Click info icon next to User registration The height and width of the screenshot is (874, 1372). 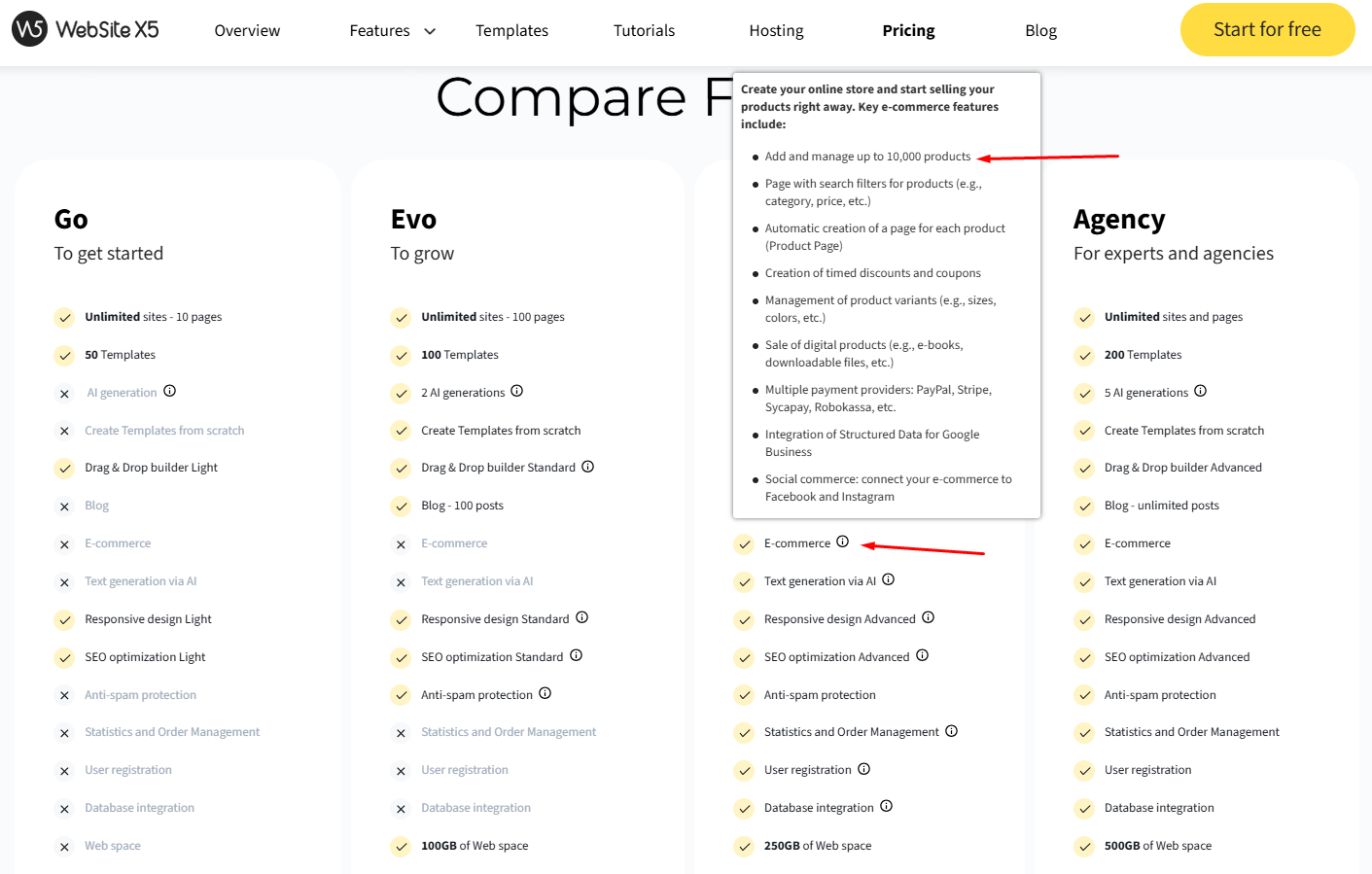click(864, 769)
